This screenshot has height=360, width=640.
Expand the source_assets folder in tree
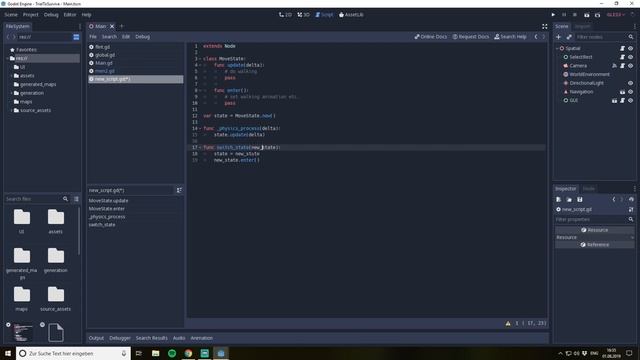tap(11, 110)
